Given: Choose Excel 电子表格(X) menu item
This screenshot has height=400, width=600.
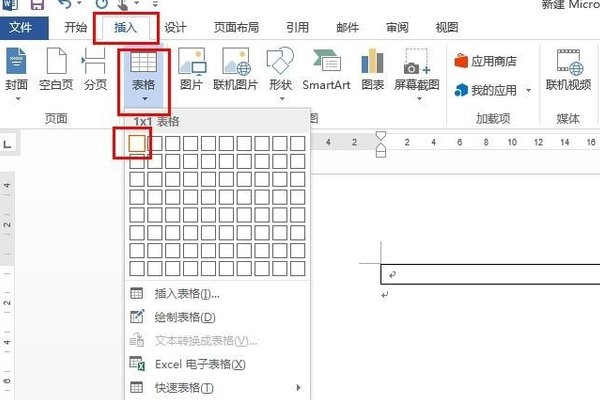Looking at the screenshot, I should tap(217, 364).
